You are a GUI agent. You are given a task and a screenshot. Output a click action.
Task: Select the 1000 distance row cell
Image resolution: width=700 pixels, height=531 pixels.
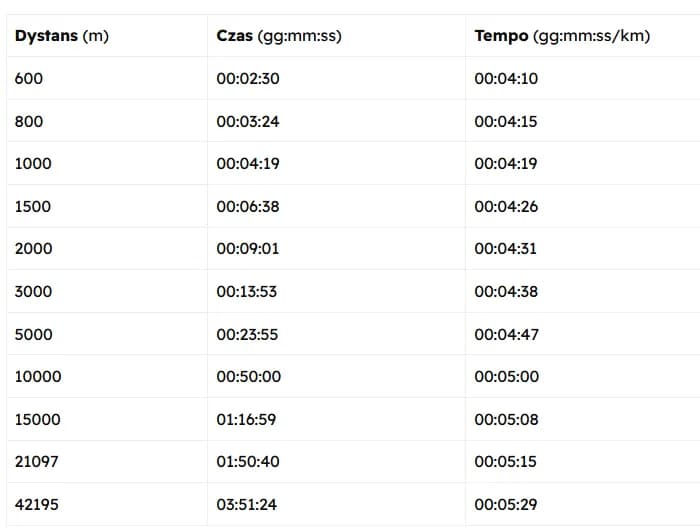pyautogui.click(x=33, y=163)
